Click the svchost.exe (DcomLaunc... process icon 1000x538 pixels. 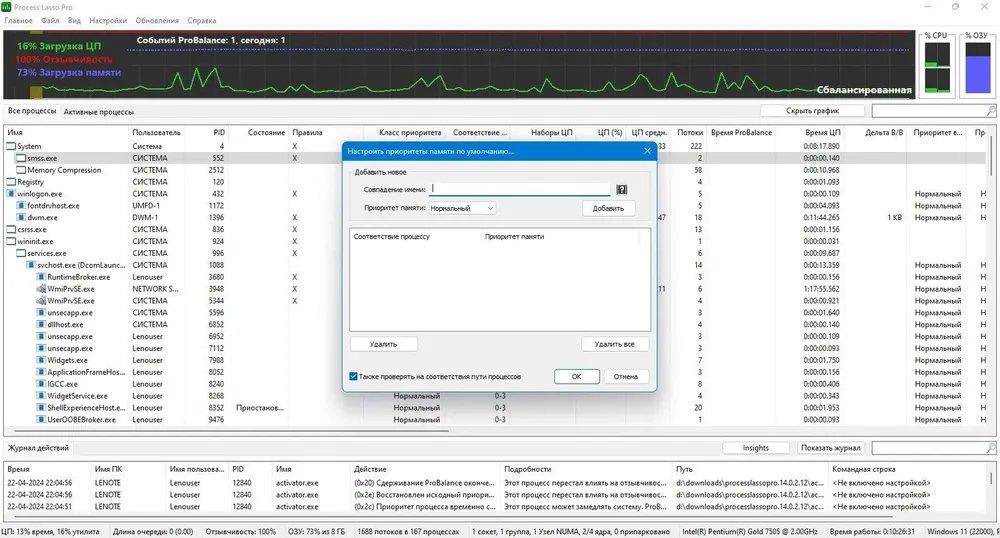(31, 265)
